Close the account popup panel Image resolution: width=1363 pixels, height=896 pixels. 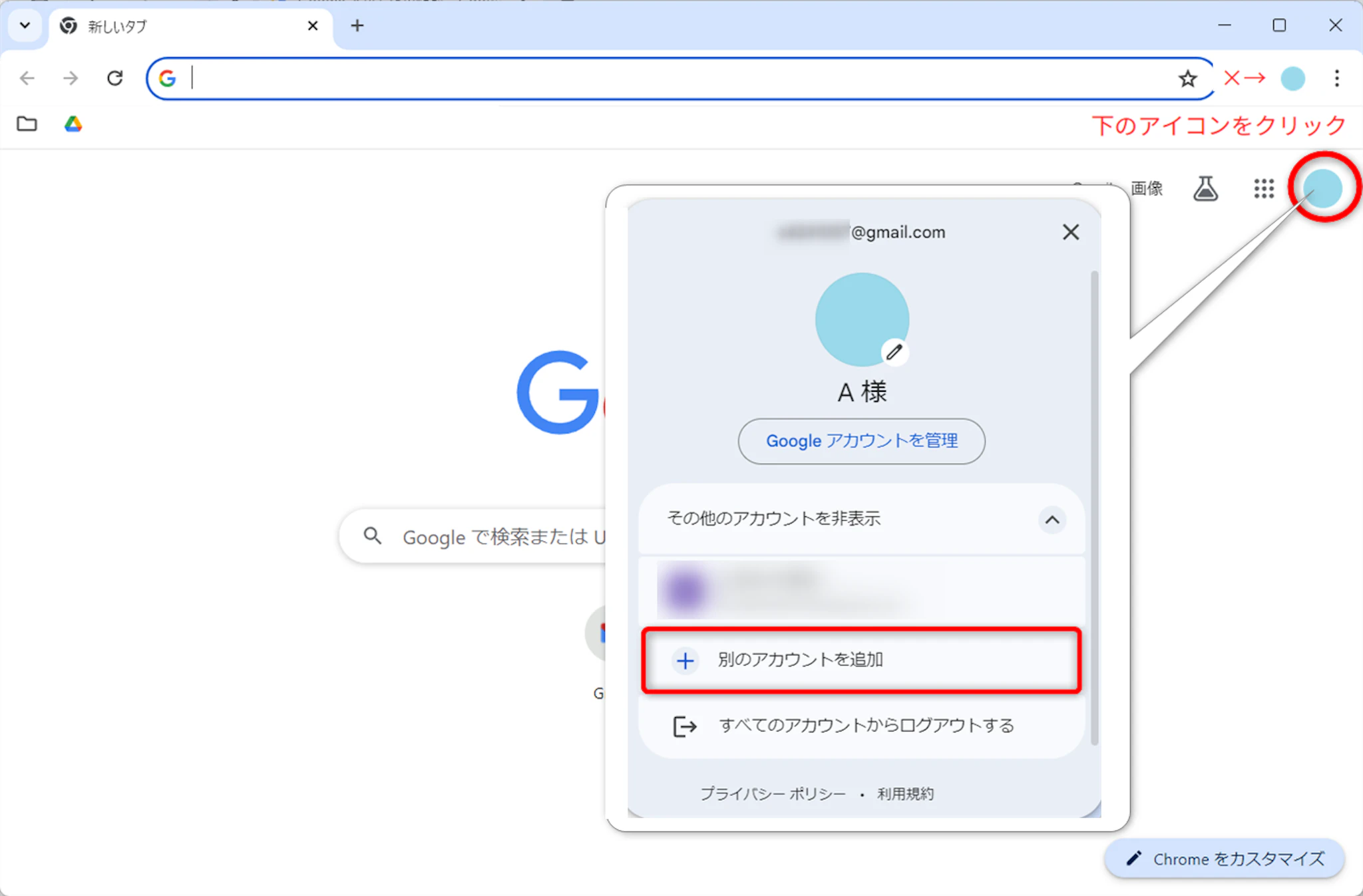(x=1070, y=232)
